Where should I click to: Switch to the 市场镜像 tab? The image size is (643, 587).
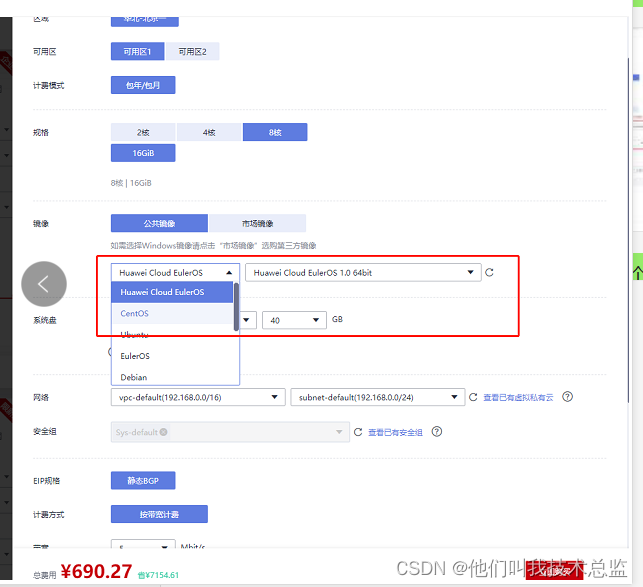coord(258,223)
